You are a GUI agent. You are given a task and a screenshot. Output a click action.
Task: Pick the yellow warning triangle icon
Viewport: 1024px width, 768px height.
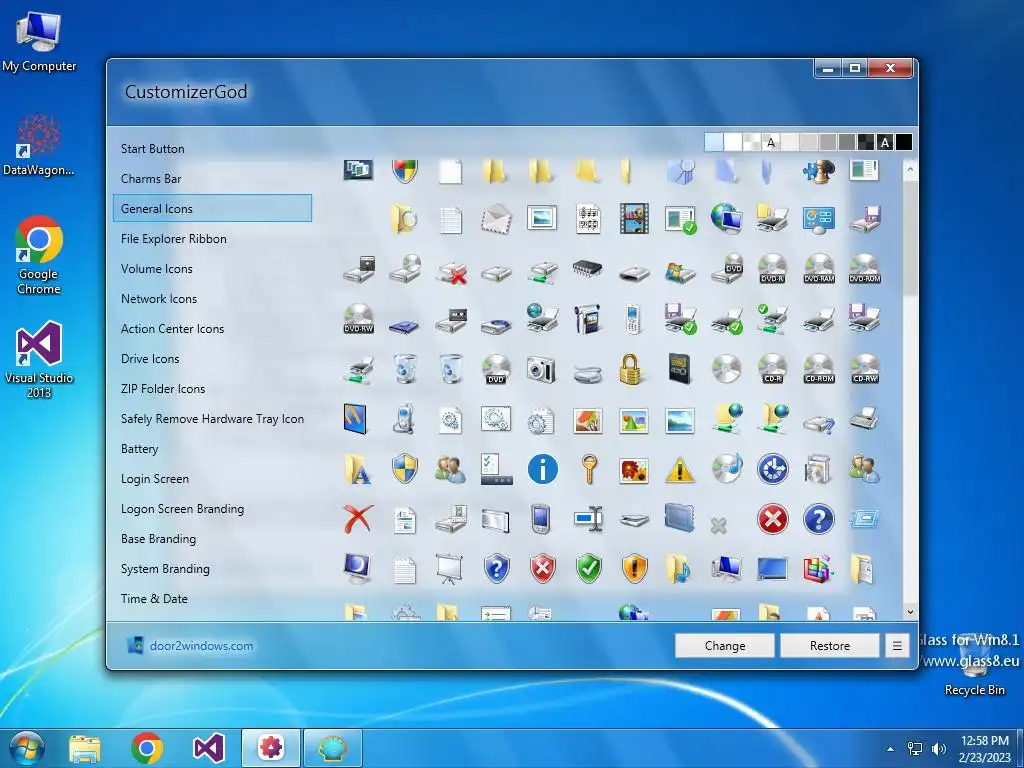pyautogui.click(x=680, y=469)
